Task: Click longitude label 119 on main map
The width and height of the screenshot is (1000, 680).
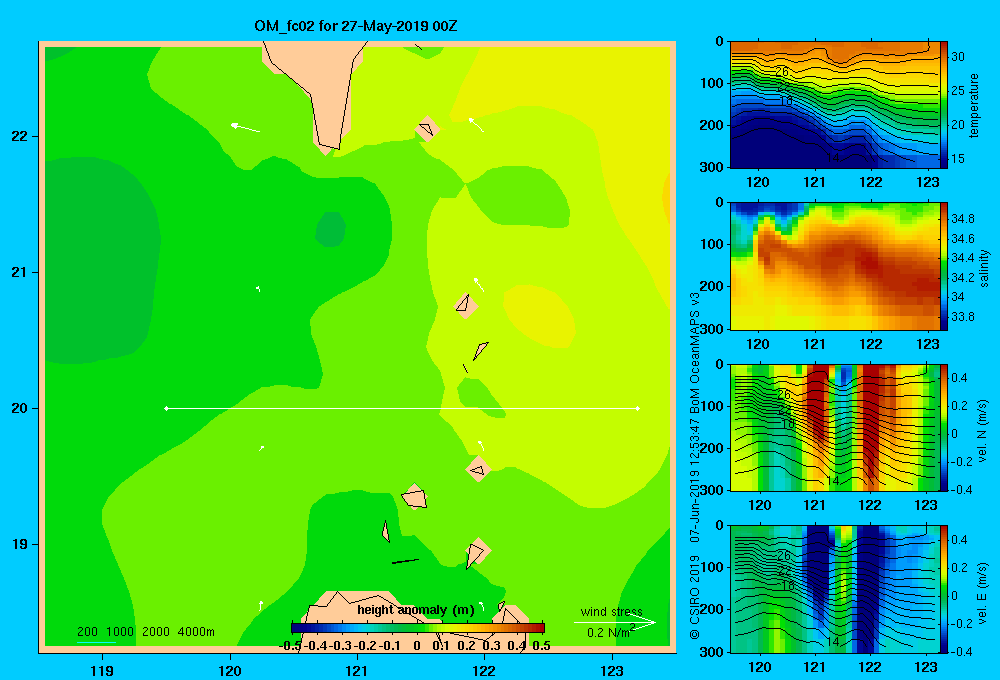Action: [x=102, y=670]
